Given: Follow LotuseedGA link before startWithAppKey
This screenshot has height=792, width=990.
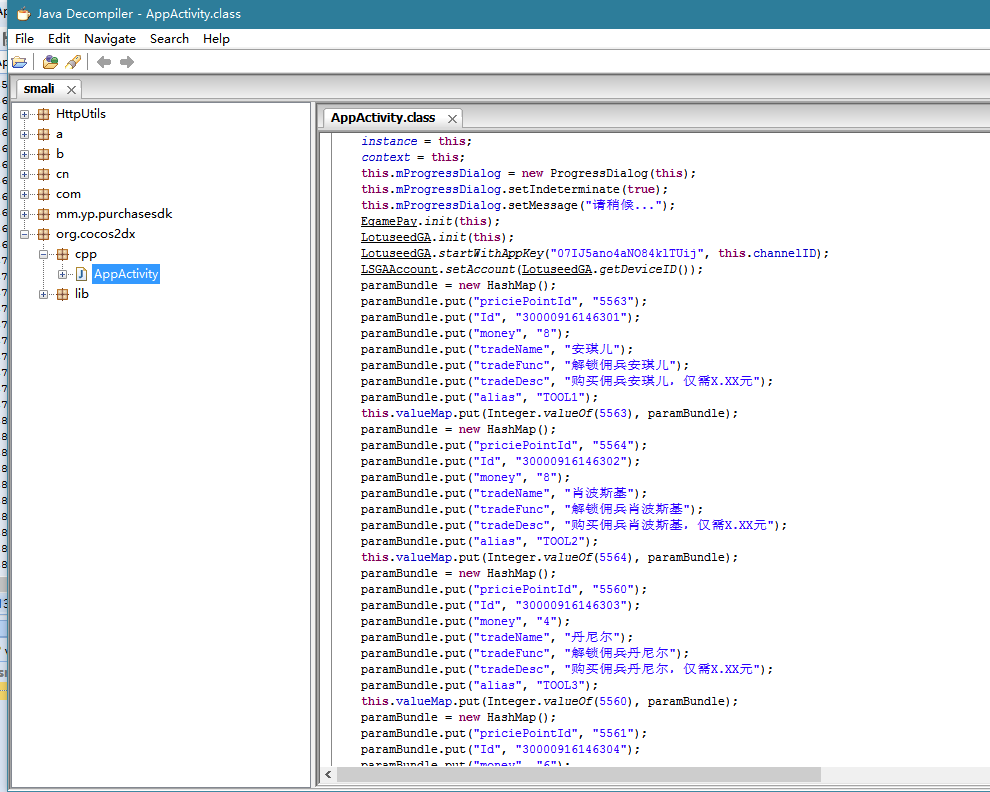Looking at the screenshot, I should coord(396,253).
